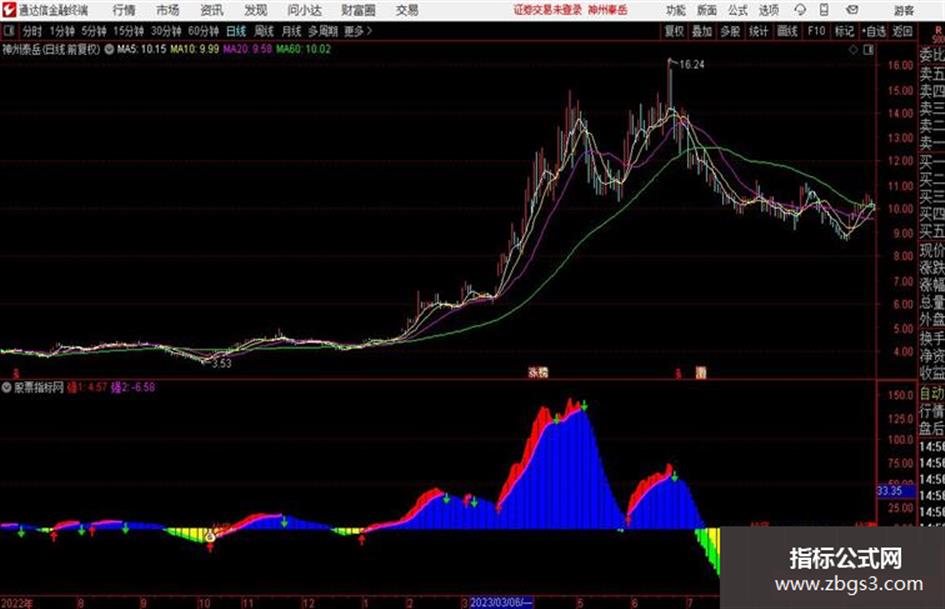
Task: Open the 公式 menu
Action: 738,10
